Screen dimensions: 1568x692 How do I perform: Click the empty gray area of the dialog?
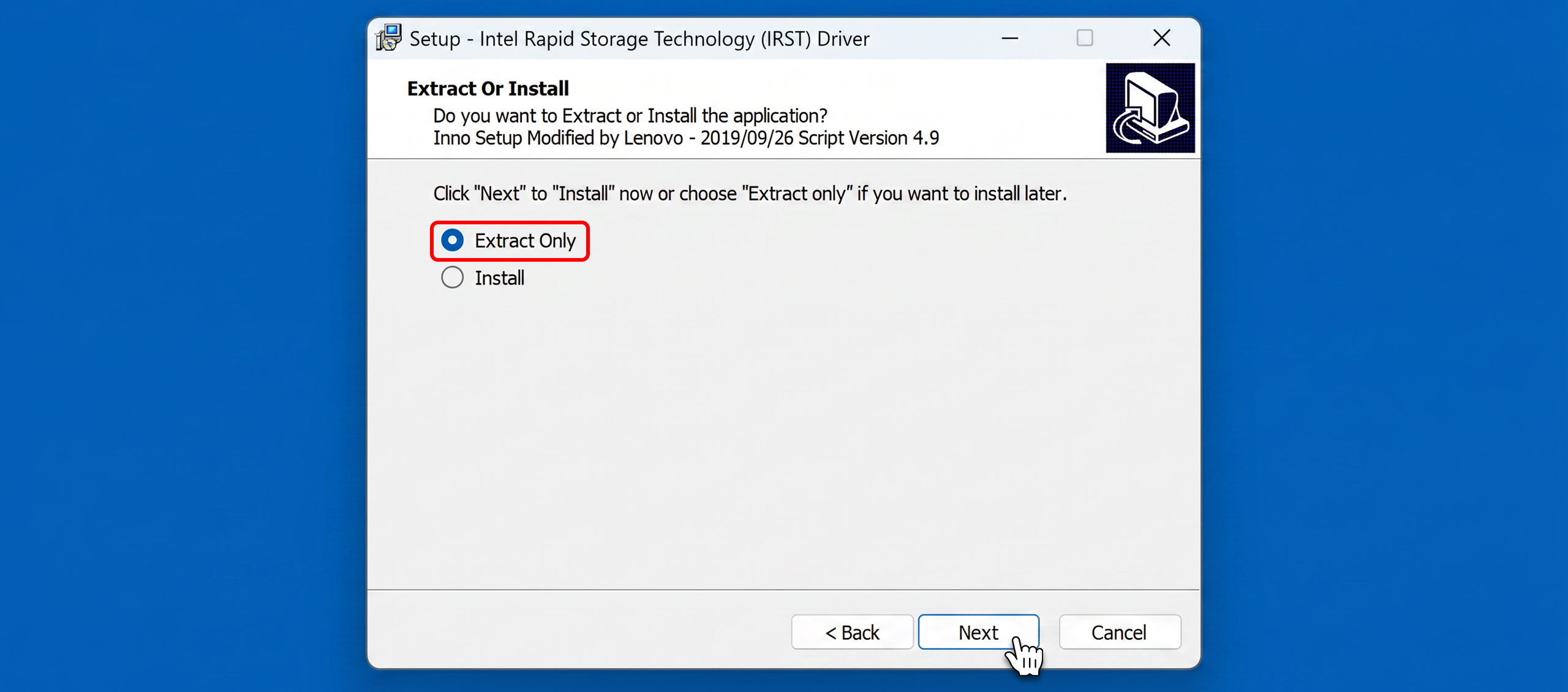click(783, 429)
